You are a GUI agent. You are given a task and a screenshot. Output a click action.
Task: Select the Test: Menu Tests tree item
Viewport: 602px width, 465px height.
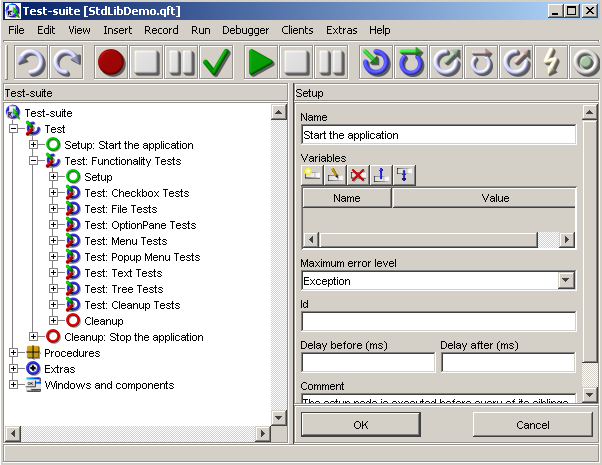click(x=125, y=241)
